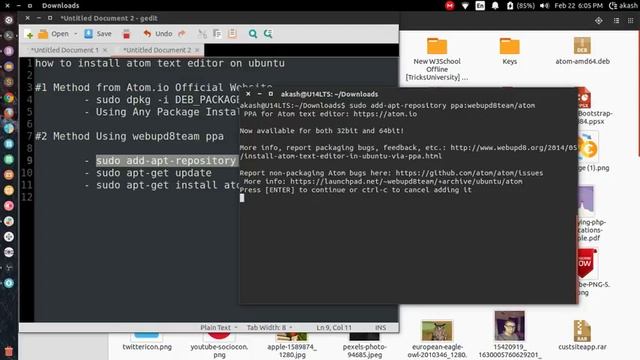Click the print icon in gedit toolbar
Screen dimensions: 640x360
(127, 34)
